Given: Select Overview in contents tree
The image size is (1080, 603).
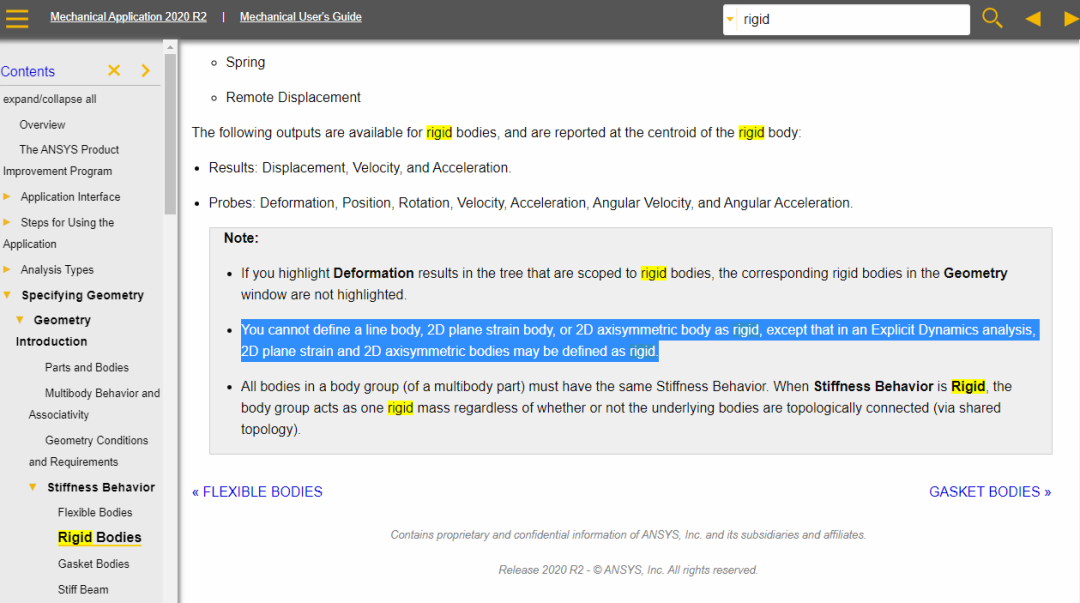Looking at the screenshot, I should (42, 125).
